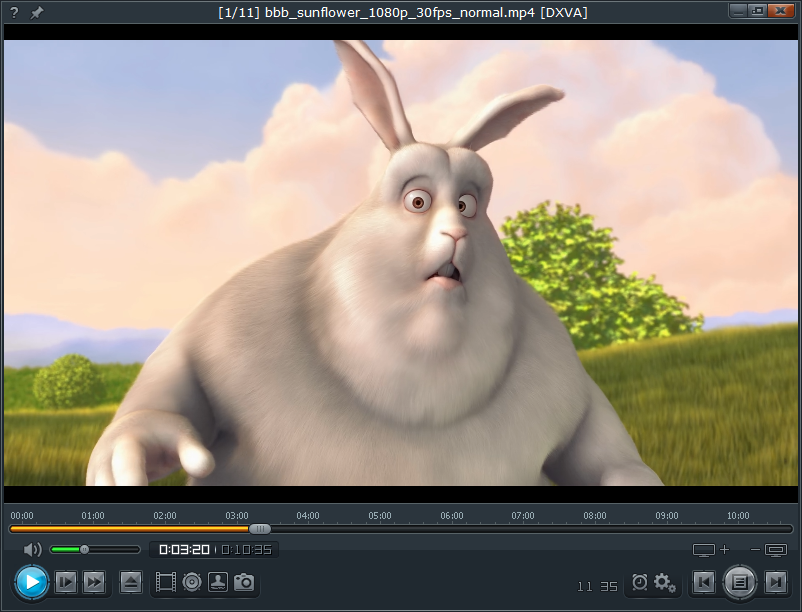Open the round playlist button
The height and width of the screenshot is (612, 802).
[740, 582]
